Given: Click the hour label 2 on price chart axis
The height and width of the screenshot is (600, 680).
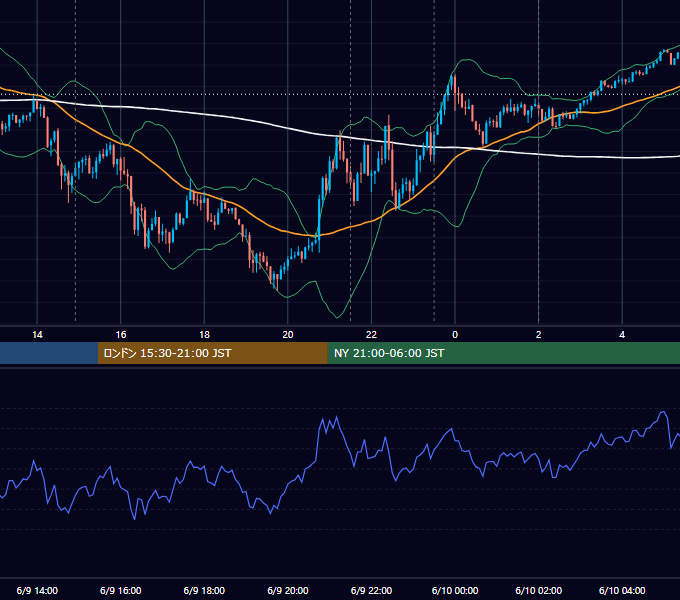Looking at the screenshot, I should tap(539, 334).
